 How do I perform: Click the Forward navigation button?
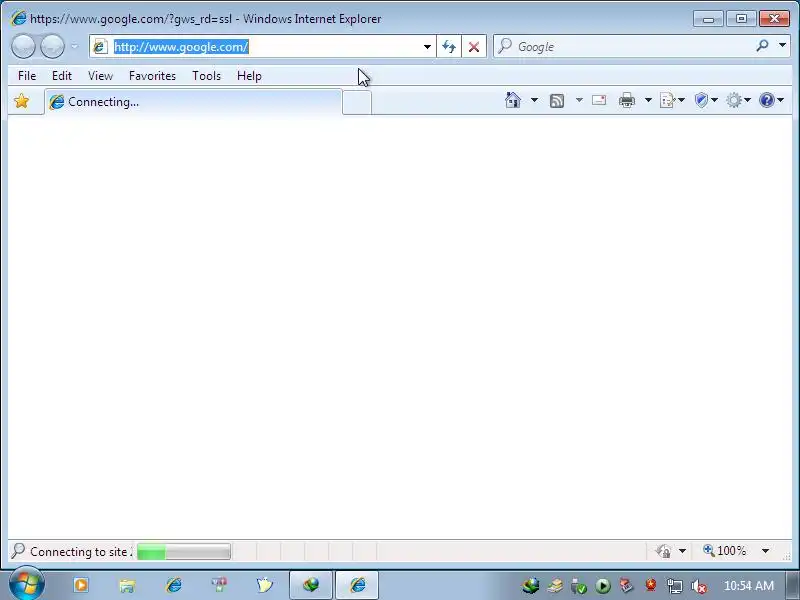click(x=52, y=46)
